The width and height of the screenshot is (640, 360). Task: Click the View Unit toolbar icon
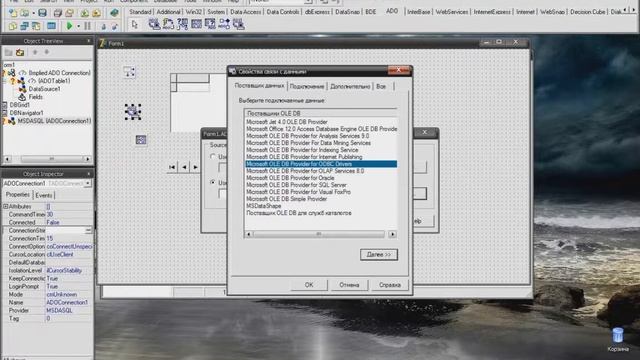click(13, 26)
